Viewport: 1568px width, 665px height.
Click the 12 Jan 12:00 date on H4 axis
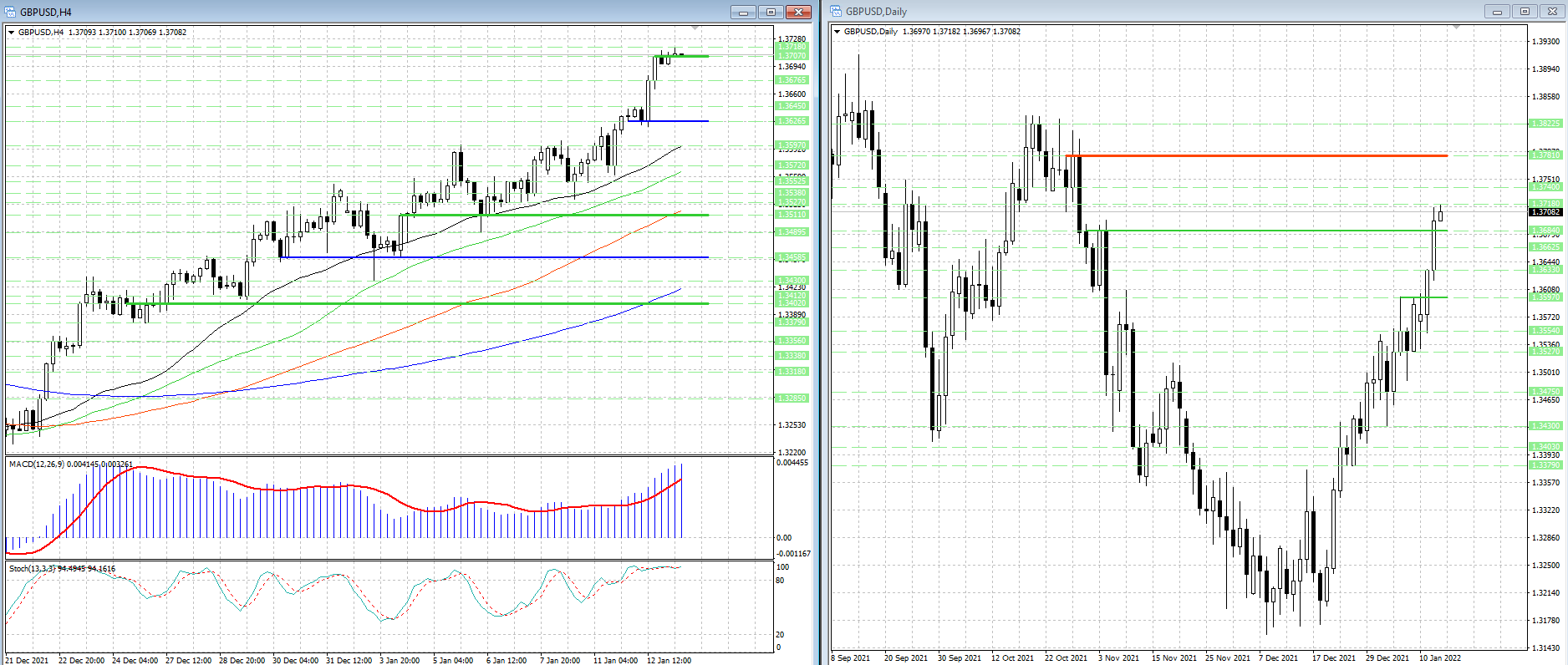(x=669, y=660)
